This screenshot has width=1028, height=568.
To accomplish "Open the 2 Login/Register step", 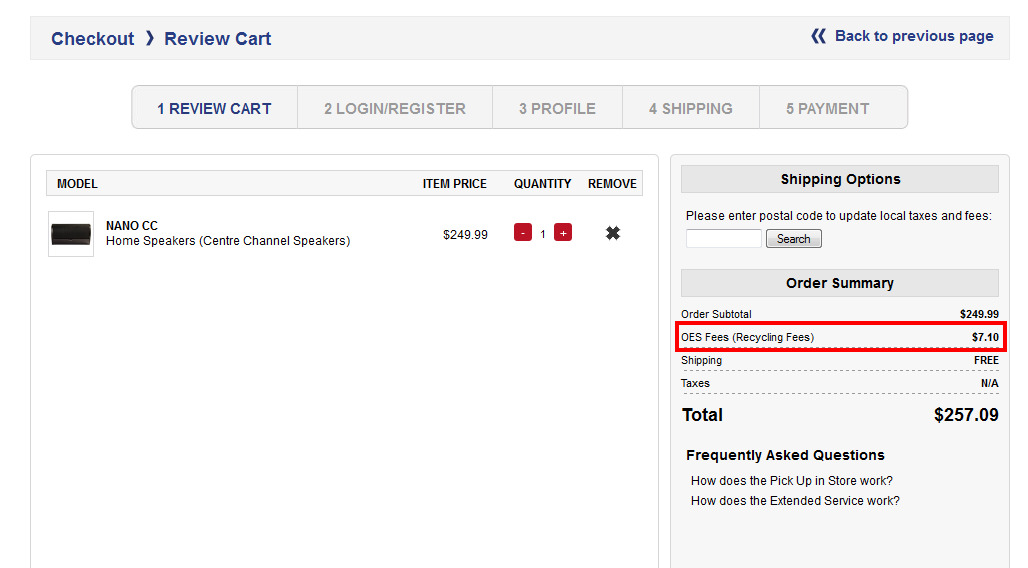I will coord(395,108).
